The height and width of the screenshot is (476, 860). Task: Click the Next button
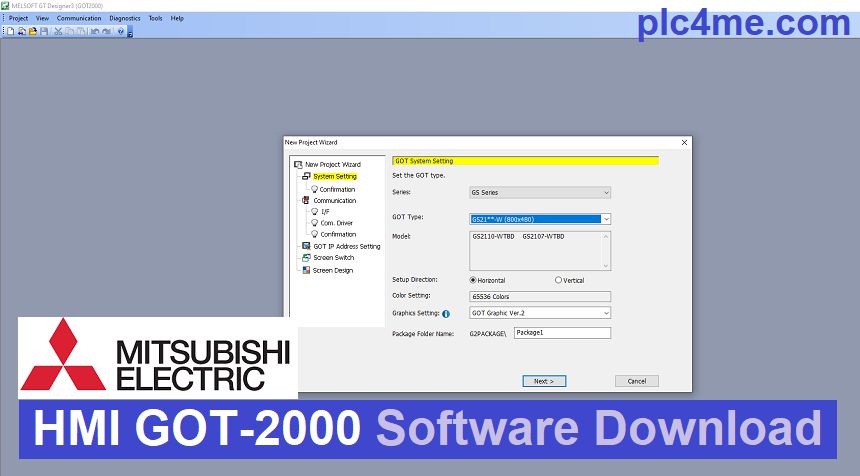[x=544, y=381]
